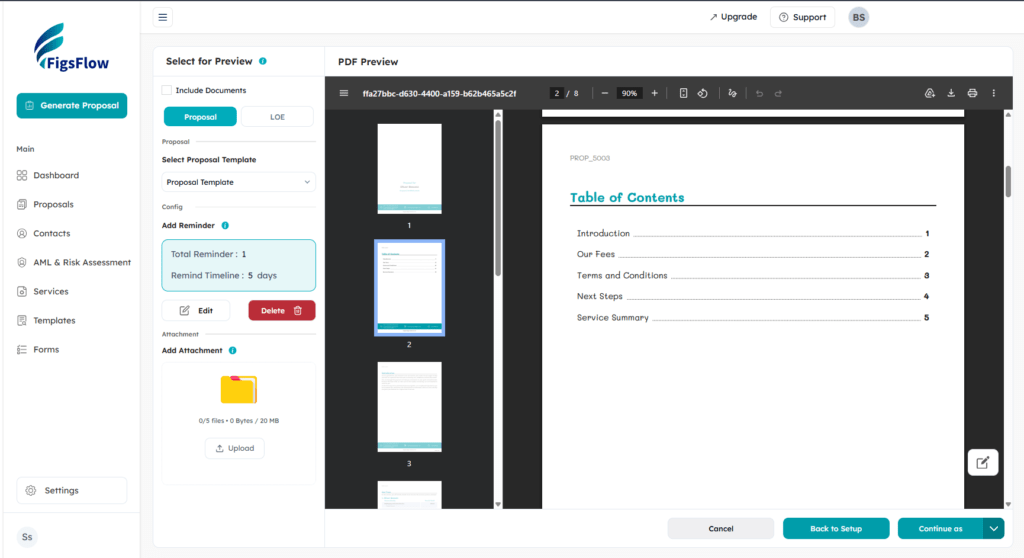
Task: Toggle PDF viewer sidebar thumbnails menu
Action: [344, 93]
